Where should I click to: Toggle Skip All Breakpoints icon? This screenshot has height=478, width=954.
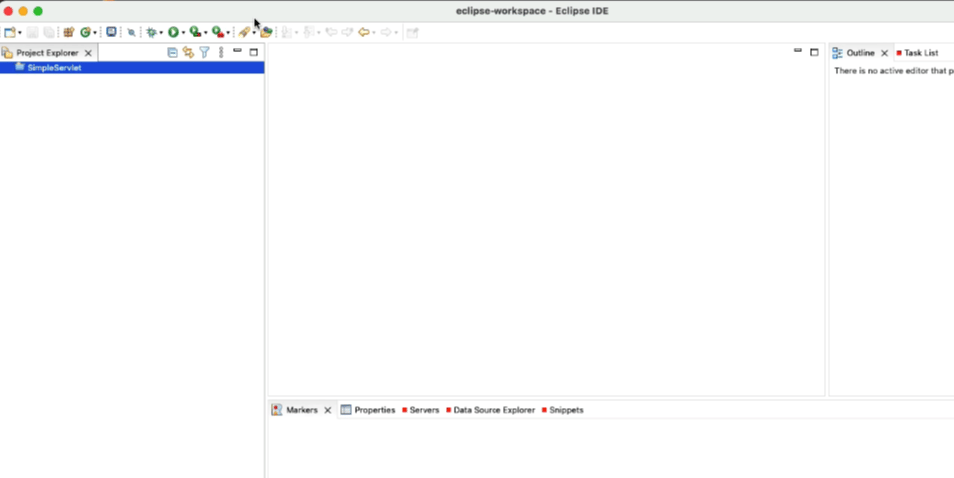click(131, 32)
